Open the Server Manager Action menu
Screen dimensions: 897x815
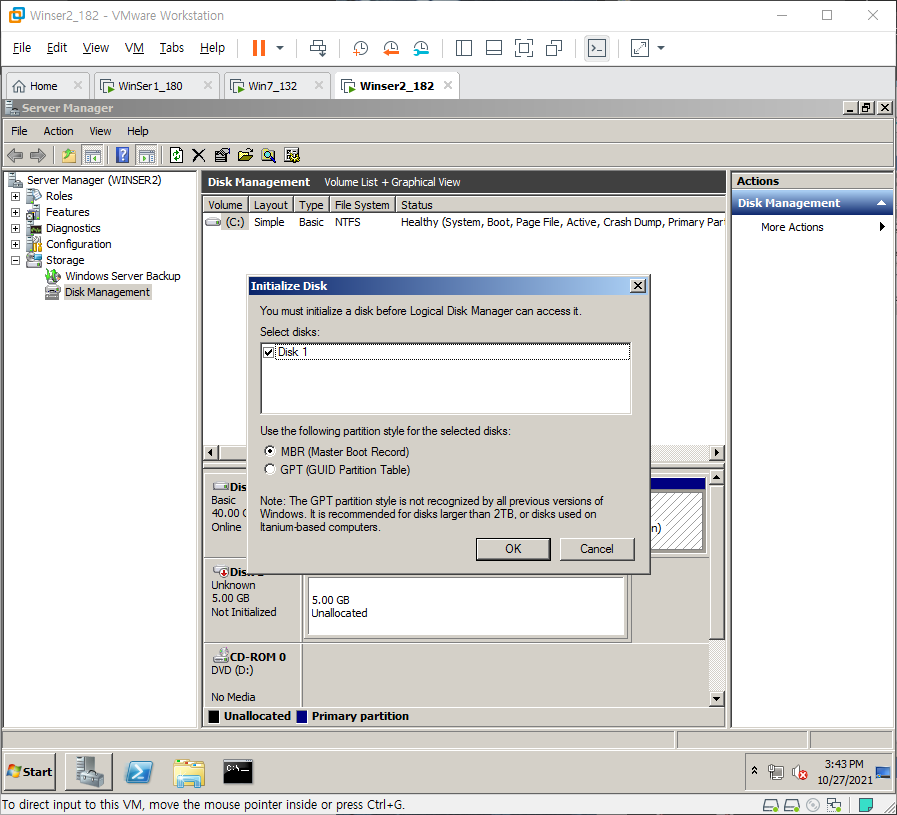[58, 131]
